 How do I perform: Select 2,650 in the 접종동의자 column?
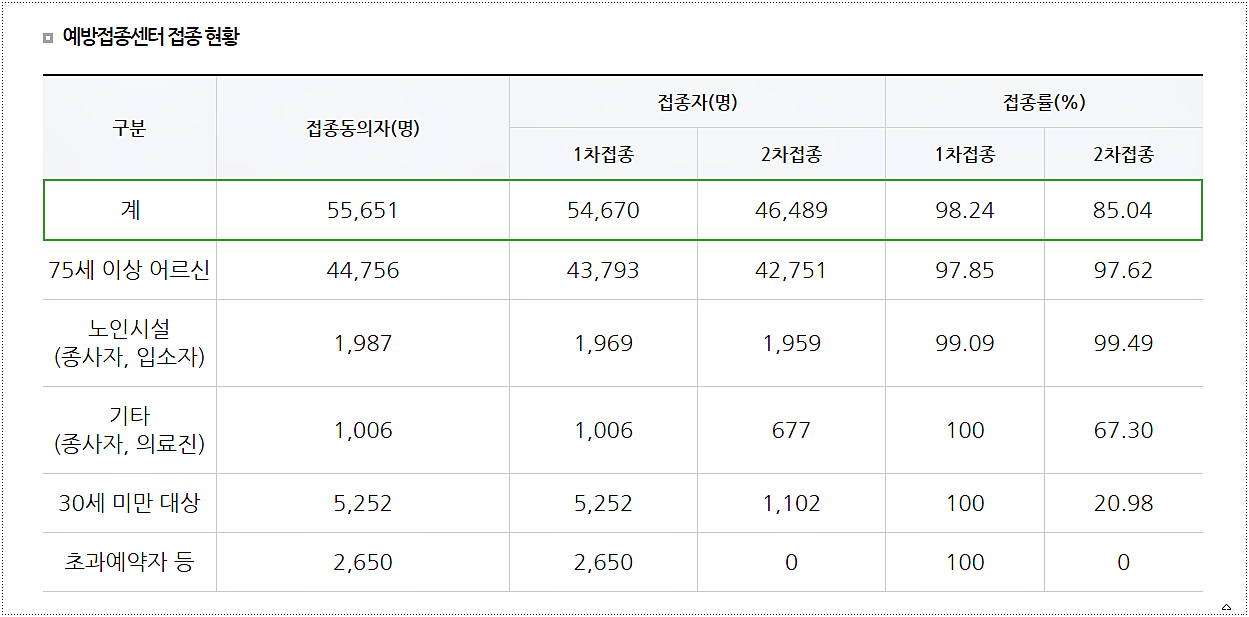(x=363, y=563)
